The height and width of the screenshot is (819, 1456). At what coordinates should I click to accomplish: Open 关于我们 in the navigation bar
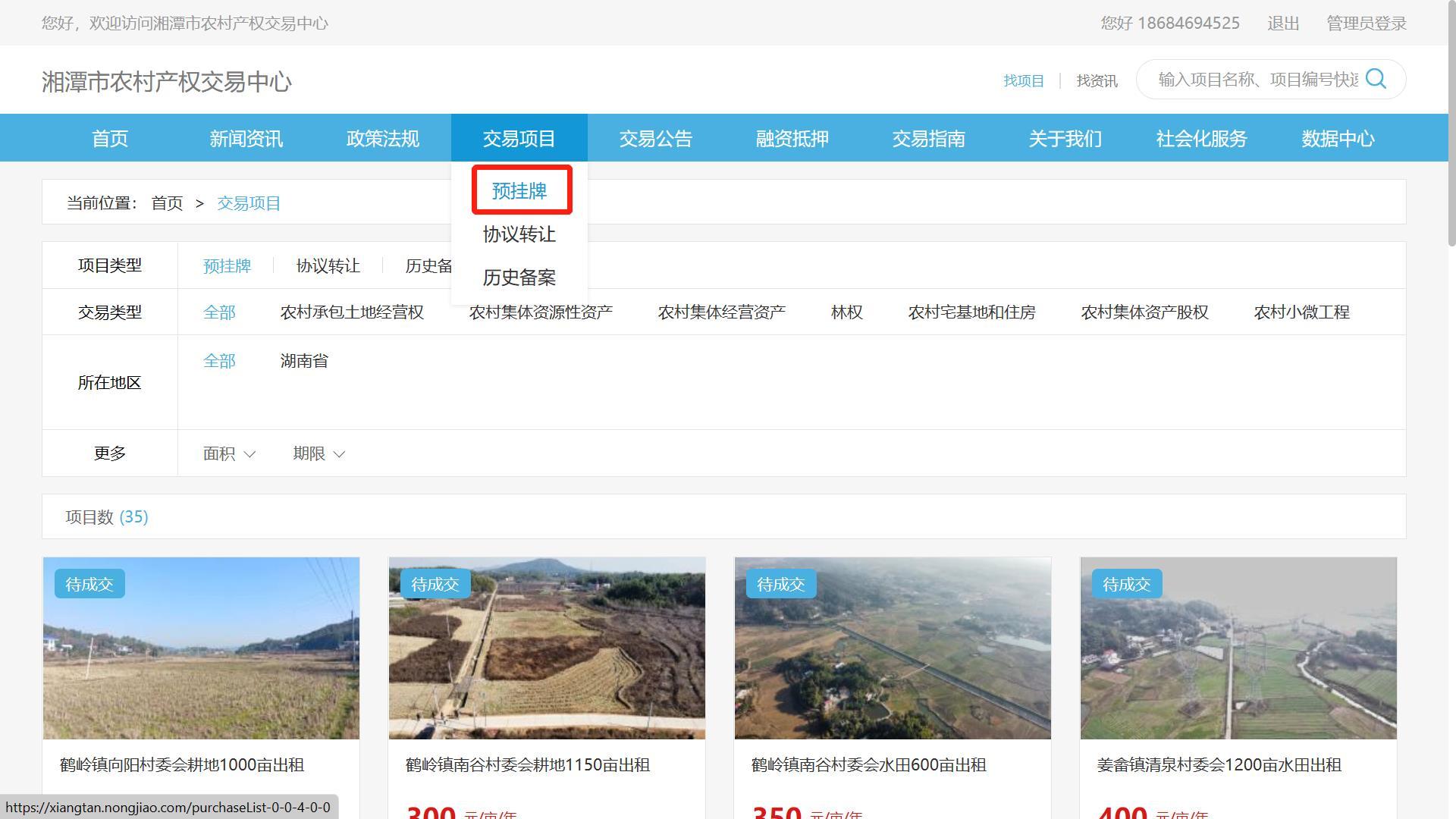[1065, 138]
